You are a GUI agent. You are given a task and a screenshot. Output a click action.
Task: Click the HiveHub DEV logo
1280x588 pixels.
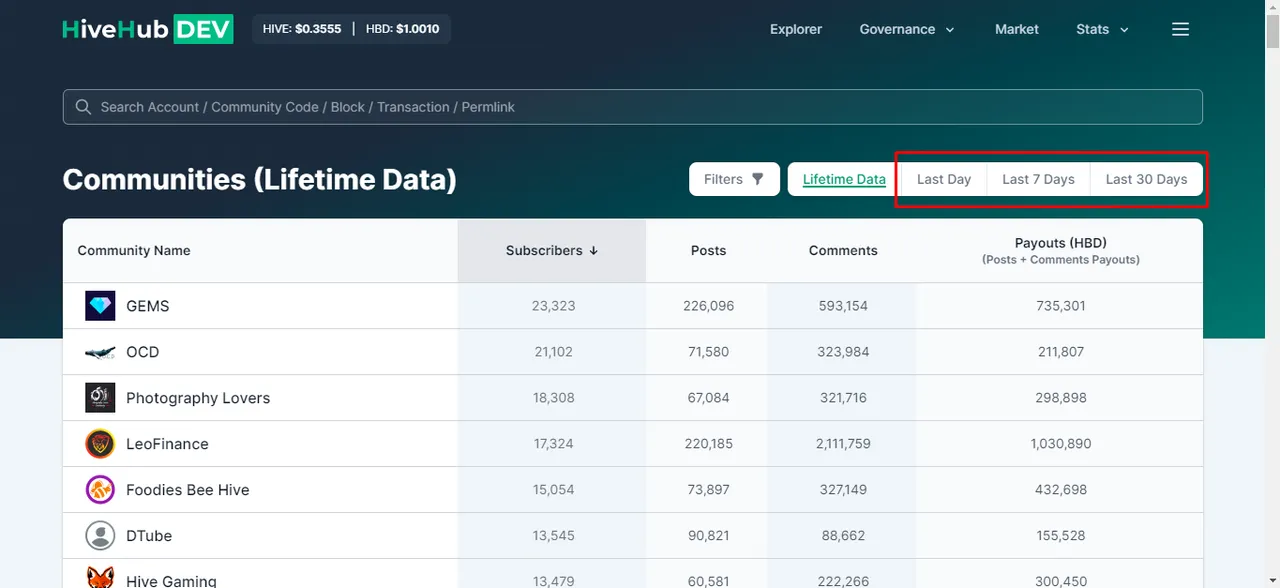[148, 29]
